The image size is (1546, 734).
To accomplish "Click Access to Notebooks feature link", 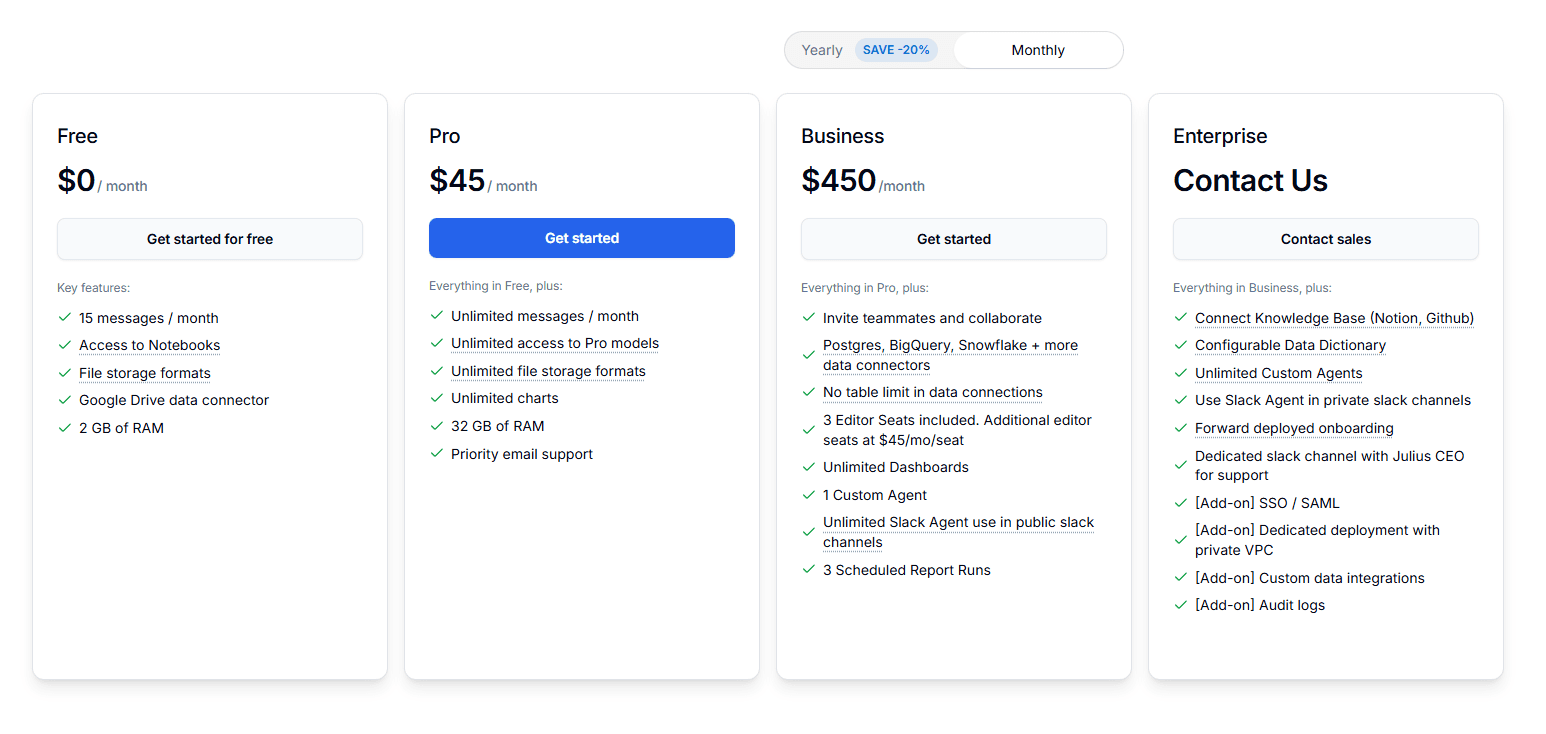I will [x=150, y=345].
